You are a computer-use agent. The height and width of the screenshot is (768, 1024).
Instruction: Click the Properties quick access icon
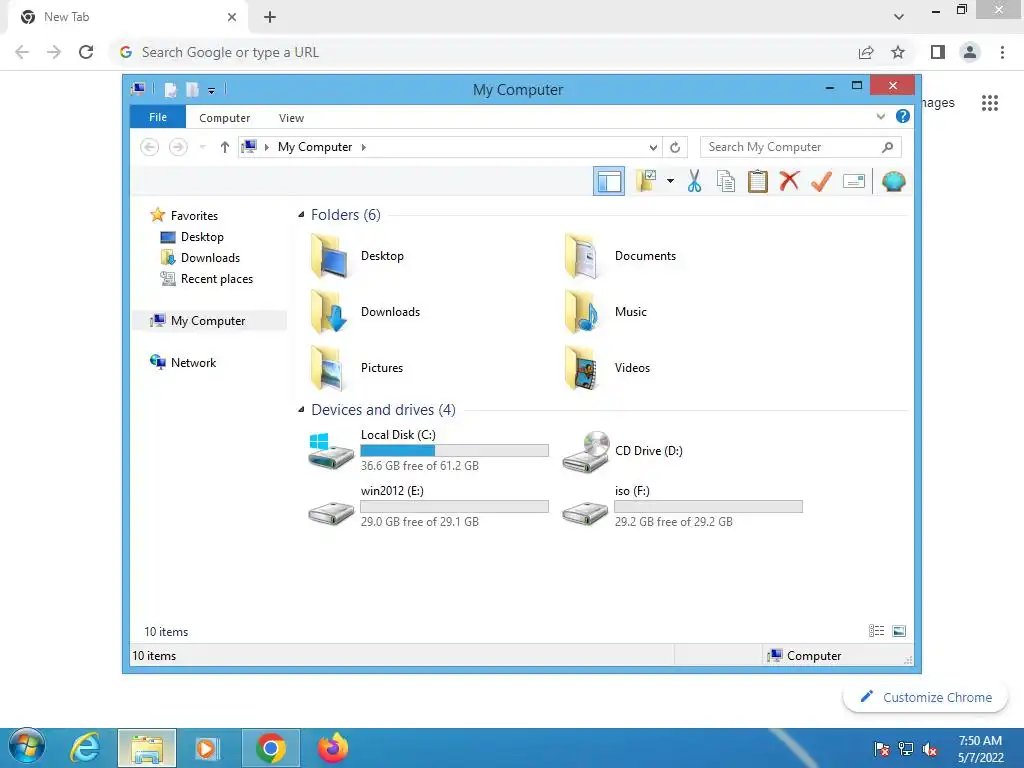tap(170, 90)
